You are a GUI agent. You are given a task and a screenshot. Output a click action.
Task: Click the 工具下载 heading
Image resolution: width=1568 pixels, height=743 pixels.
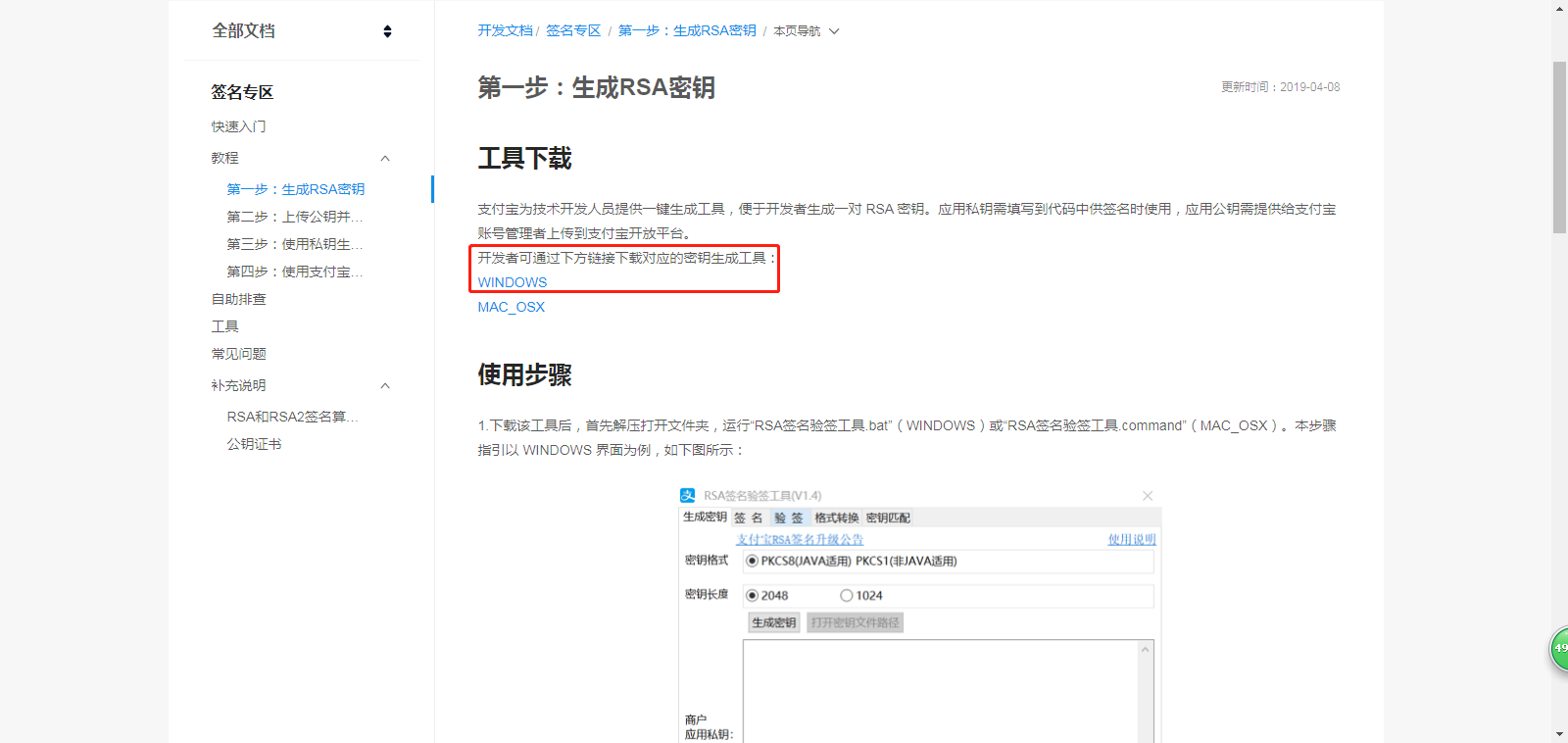(x=525, y=159)
